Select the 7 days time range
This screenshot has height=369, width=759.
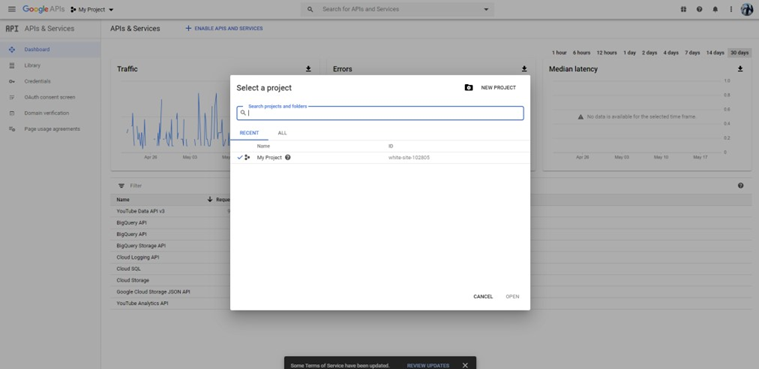point(692,53)
